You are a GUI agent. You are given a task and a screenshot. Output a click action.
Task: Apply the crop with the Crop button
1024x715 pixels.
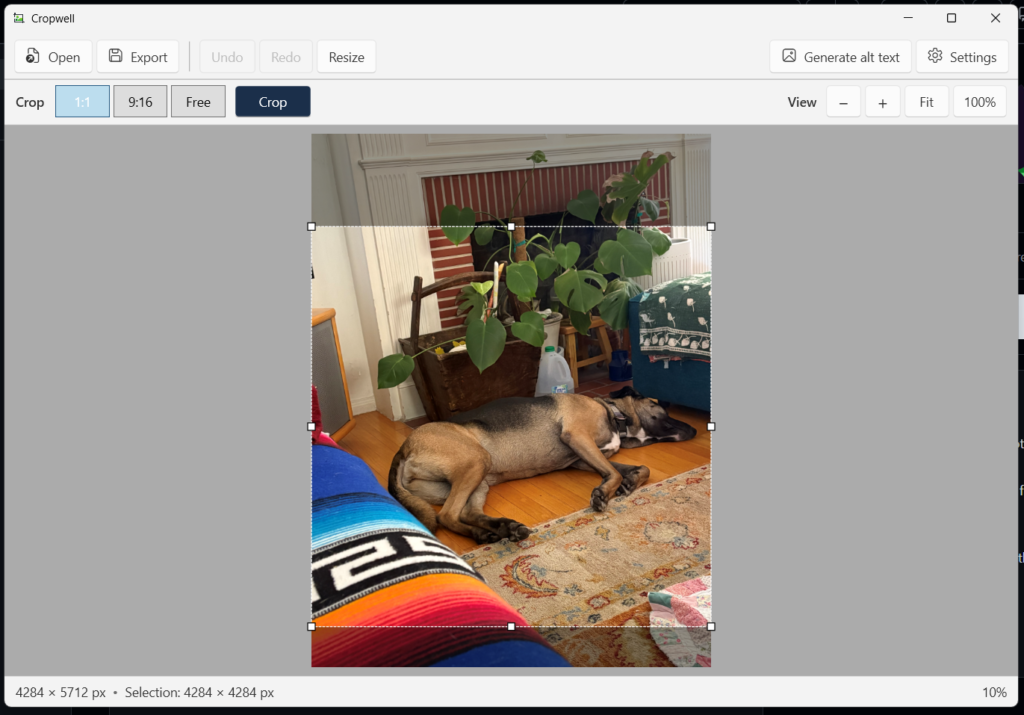272,102
